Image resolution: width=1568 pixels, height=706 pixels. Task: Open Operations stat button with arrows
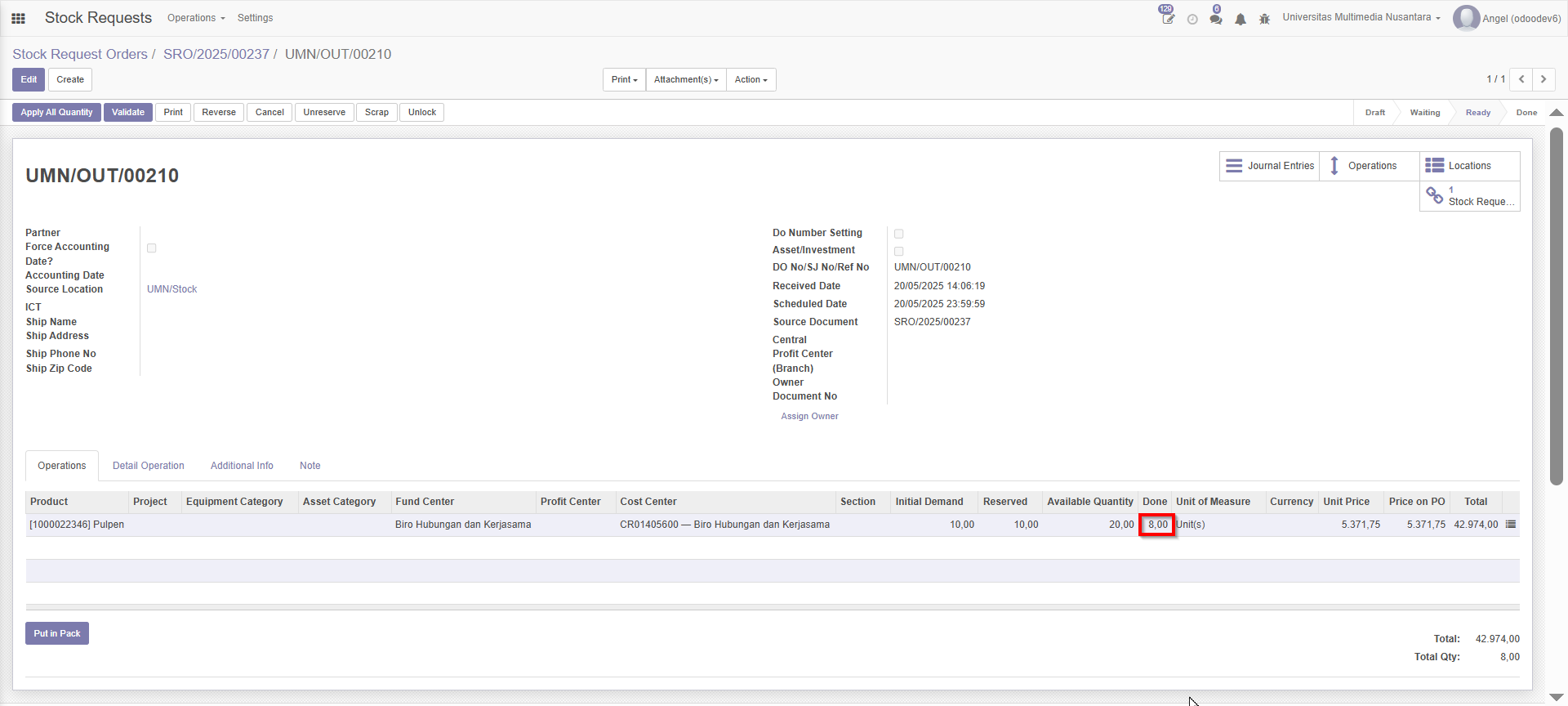[1370, 166]
